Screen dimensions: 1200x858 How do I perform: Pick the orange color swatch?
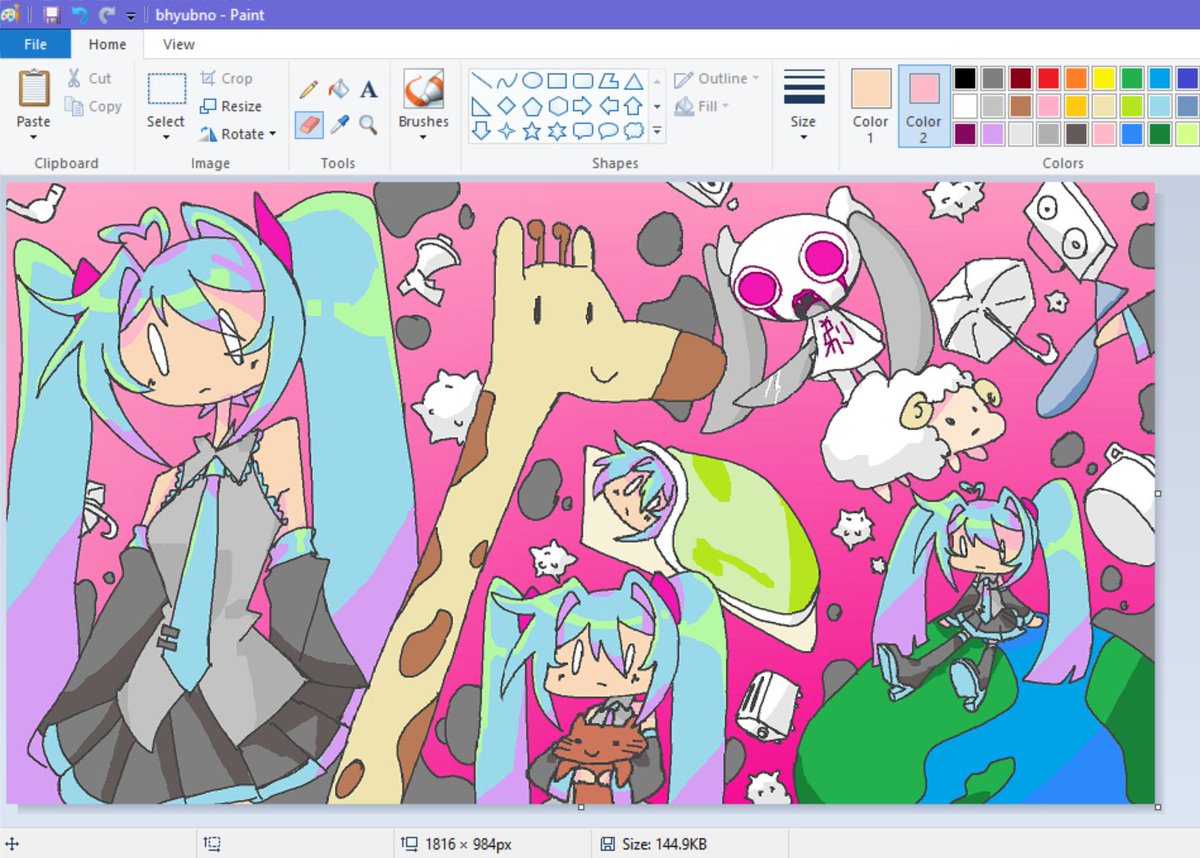click(x=1076, y=78)
